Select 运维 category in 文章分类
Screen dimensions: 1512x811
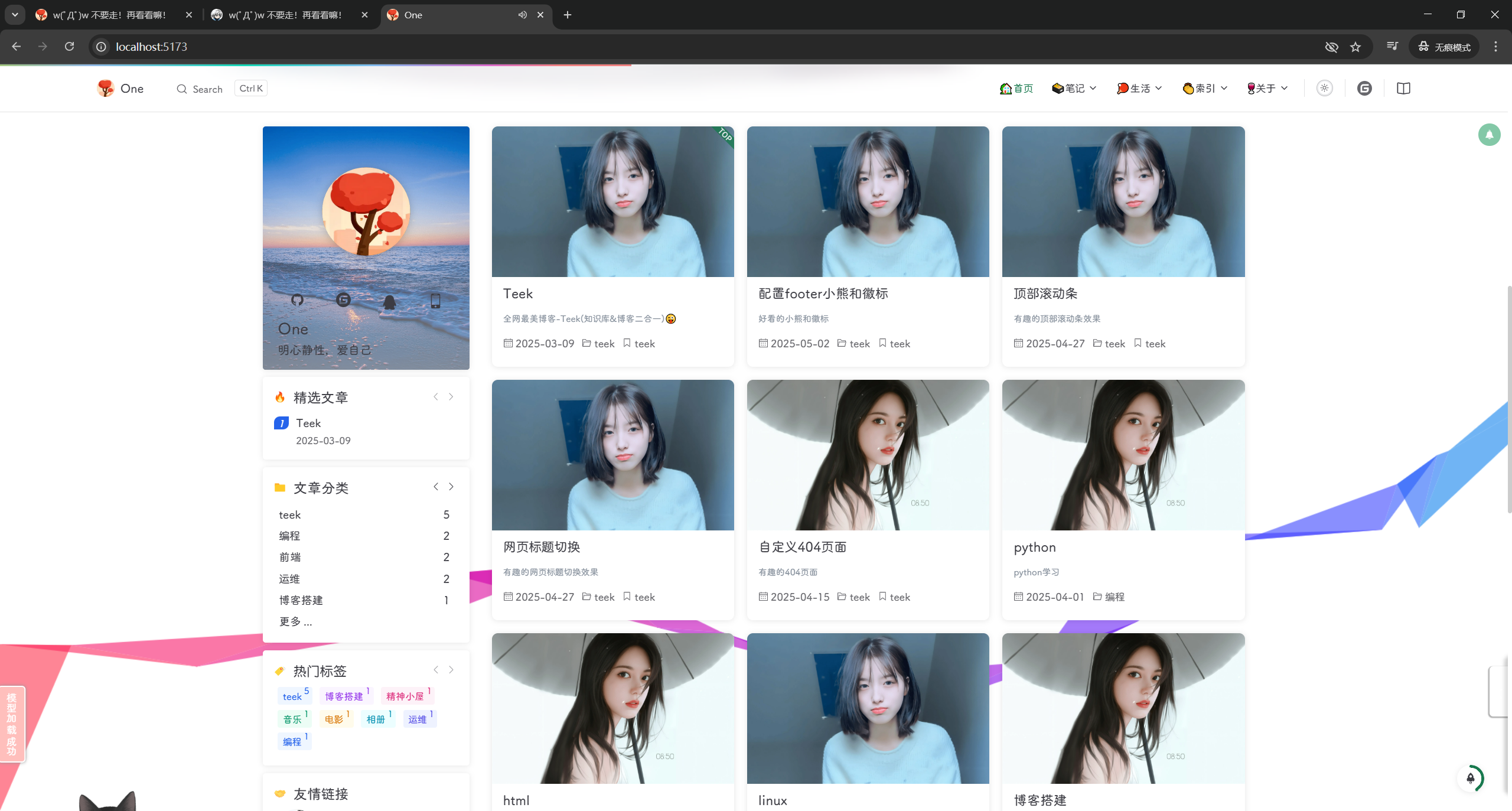(x=364, y=579)
